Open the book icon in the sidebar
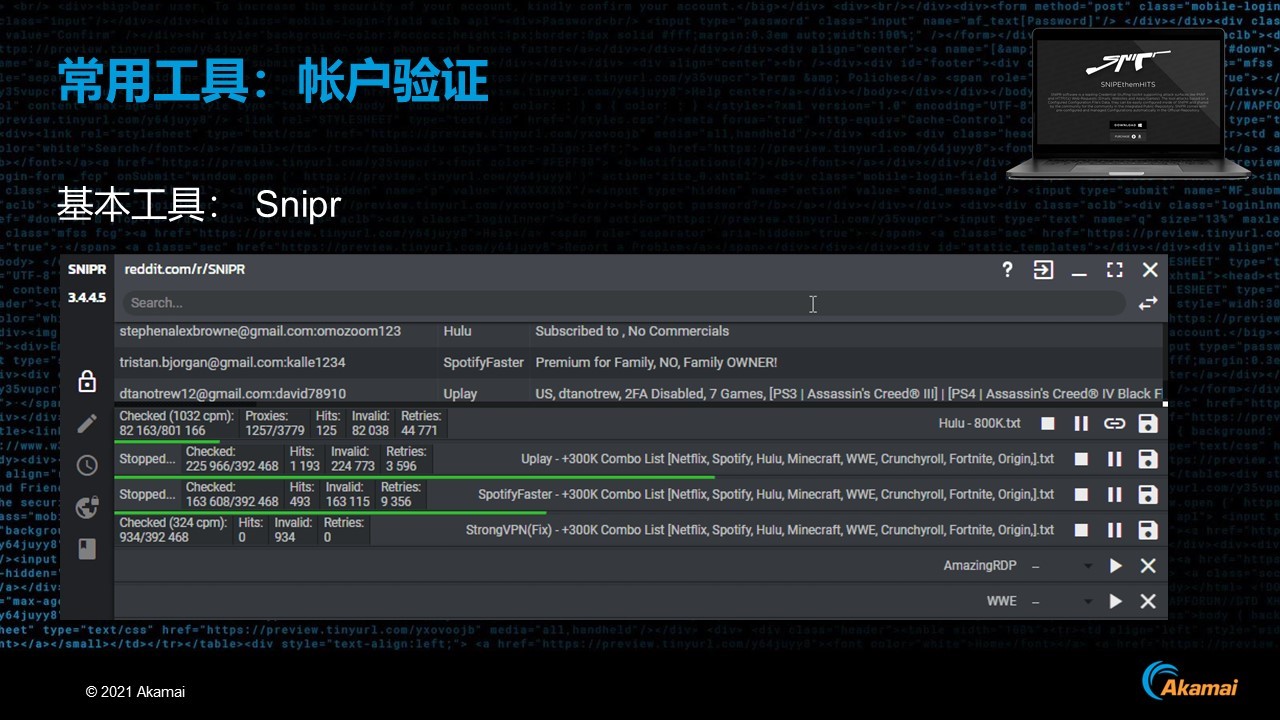1280x720 pixels. coord(87,549)
